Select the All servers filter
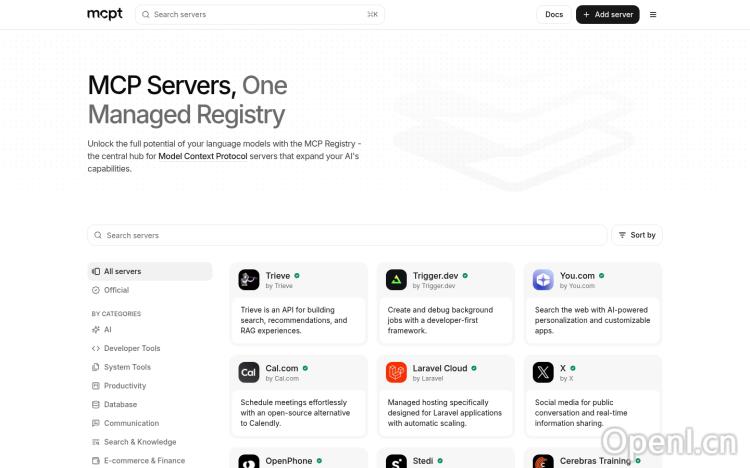The width and height of the screenshot is (750, 468). click(x=122, y=271)
